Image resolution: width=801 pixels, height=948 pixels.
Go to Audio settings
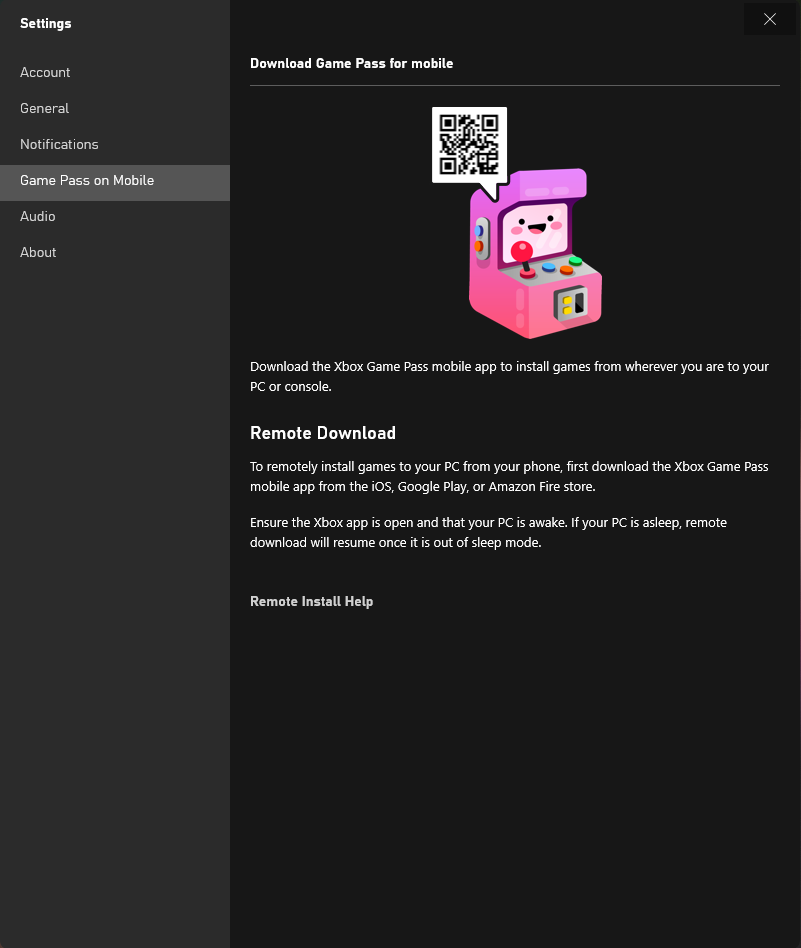coord(115,216)
